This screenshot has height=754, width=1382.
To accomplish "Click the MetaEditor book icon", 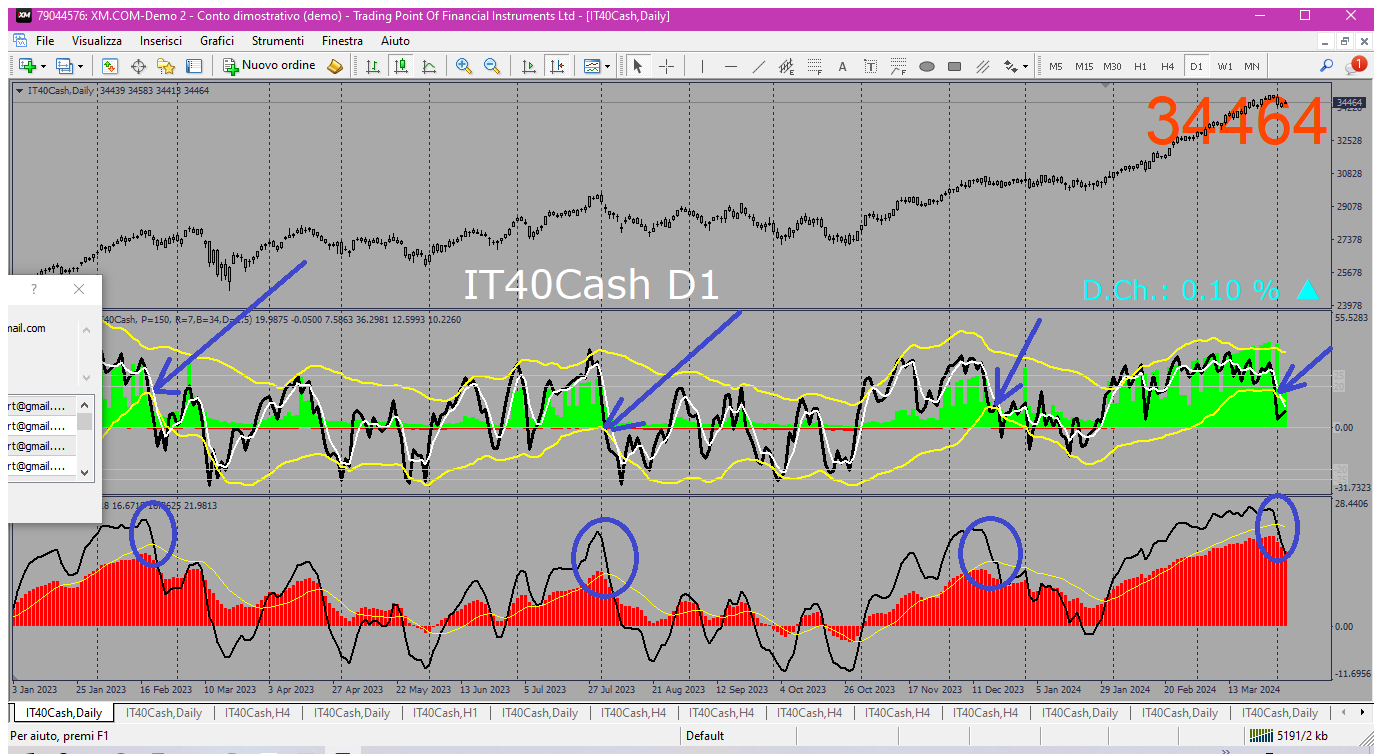I will (x=335, y=66).
